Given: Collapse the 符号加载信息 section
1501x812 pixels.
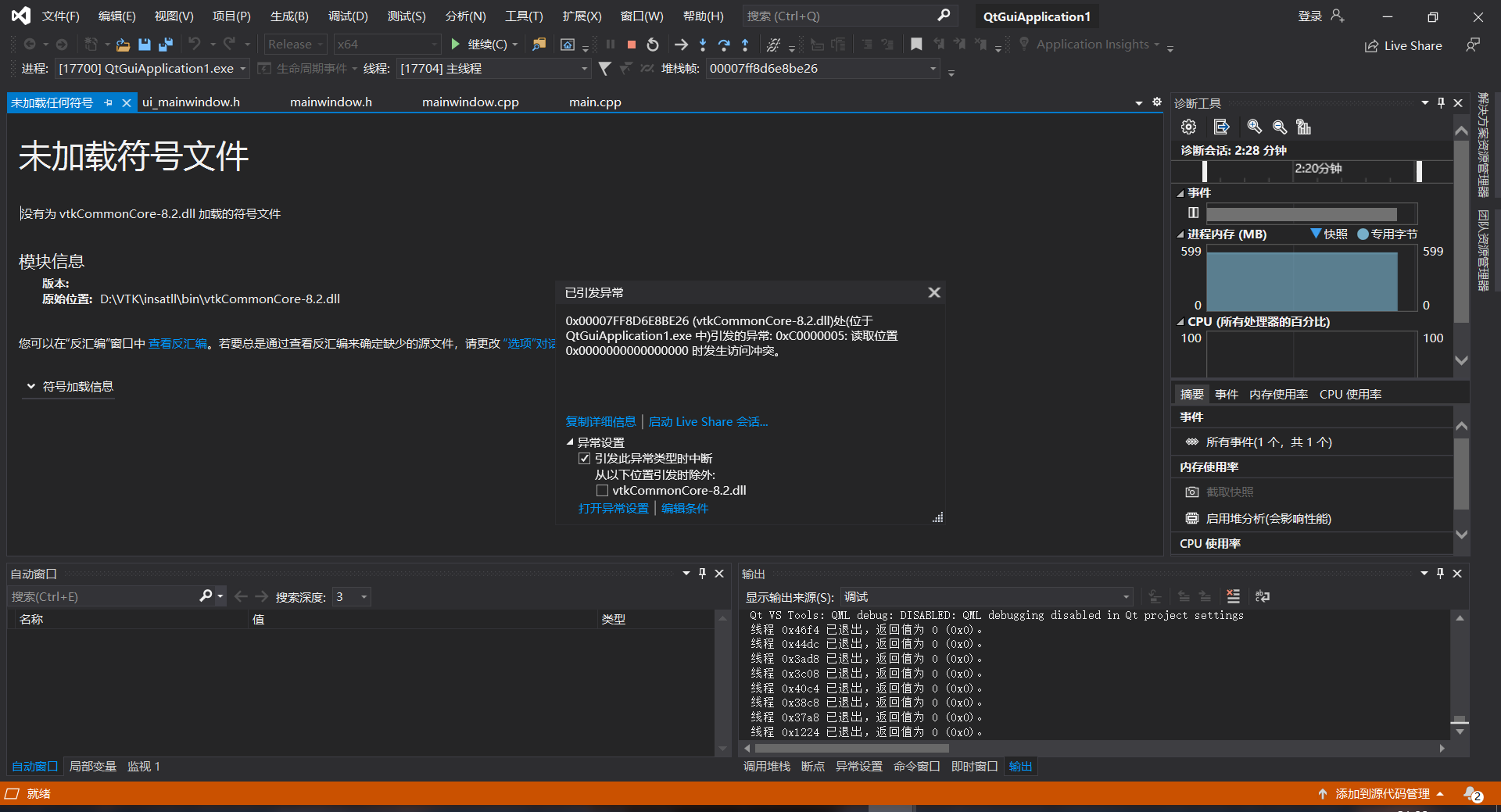Looking at the screenshot, I should pos(31,386).
